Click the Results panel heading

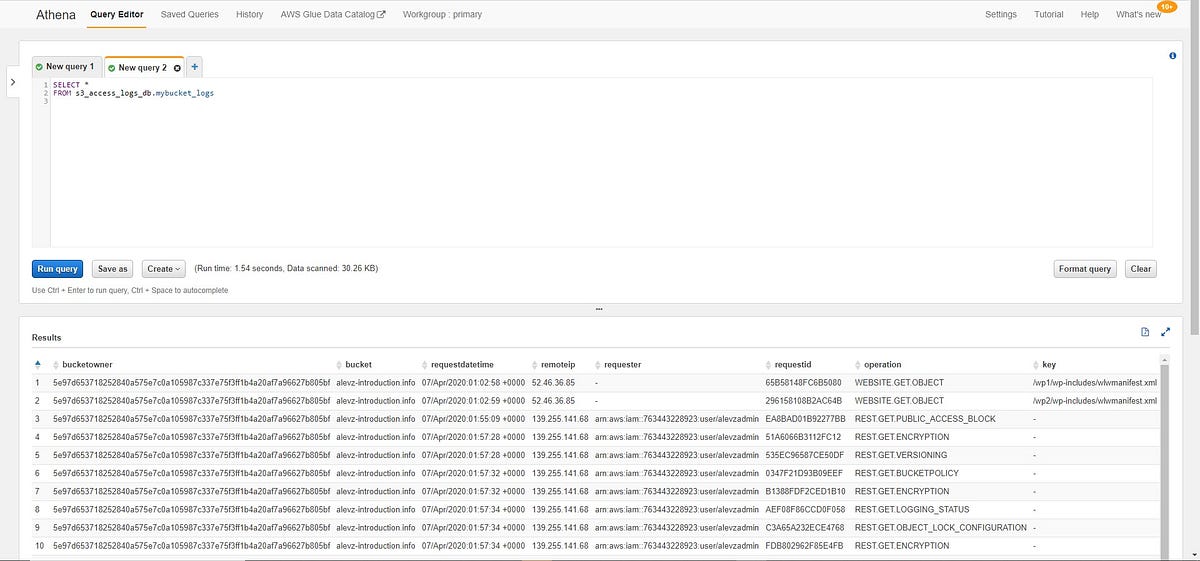[46, 338]
